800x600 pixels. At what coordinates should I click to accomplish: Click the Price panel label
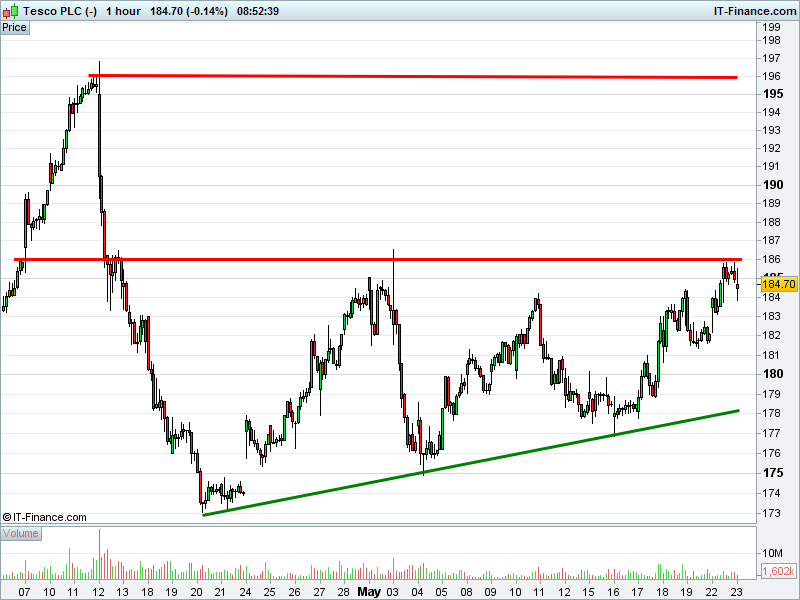(15, 28)
